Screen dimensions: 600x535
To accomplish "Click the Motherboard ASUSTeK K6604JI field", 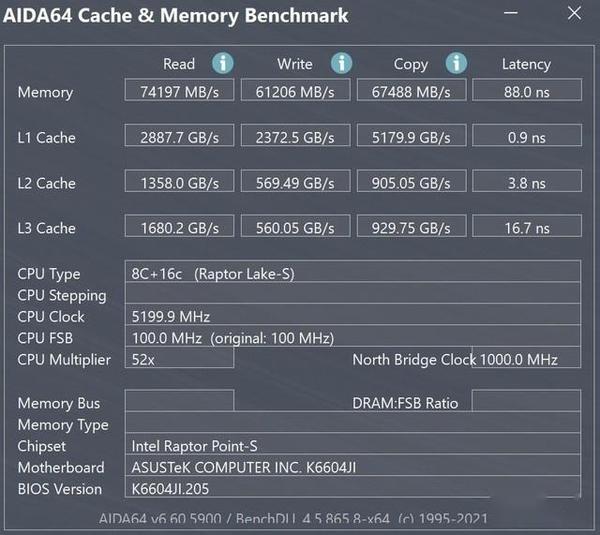I will coord(352,467).
